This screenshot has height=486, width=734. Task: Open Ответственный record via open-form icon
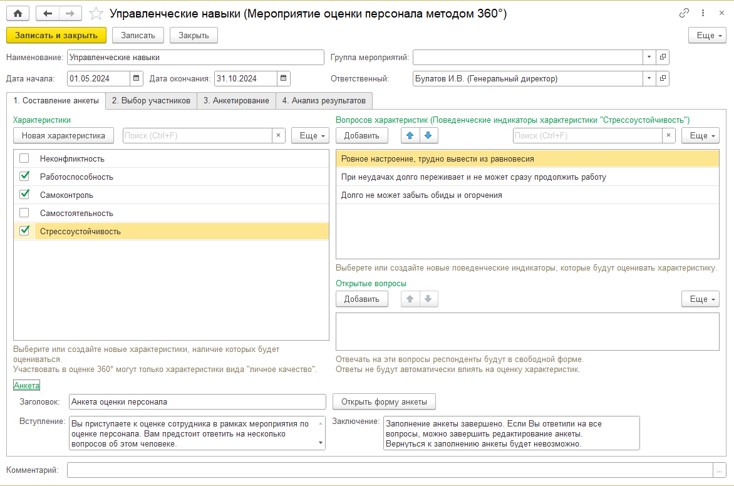coord(663,78)
